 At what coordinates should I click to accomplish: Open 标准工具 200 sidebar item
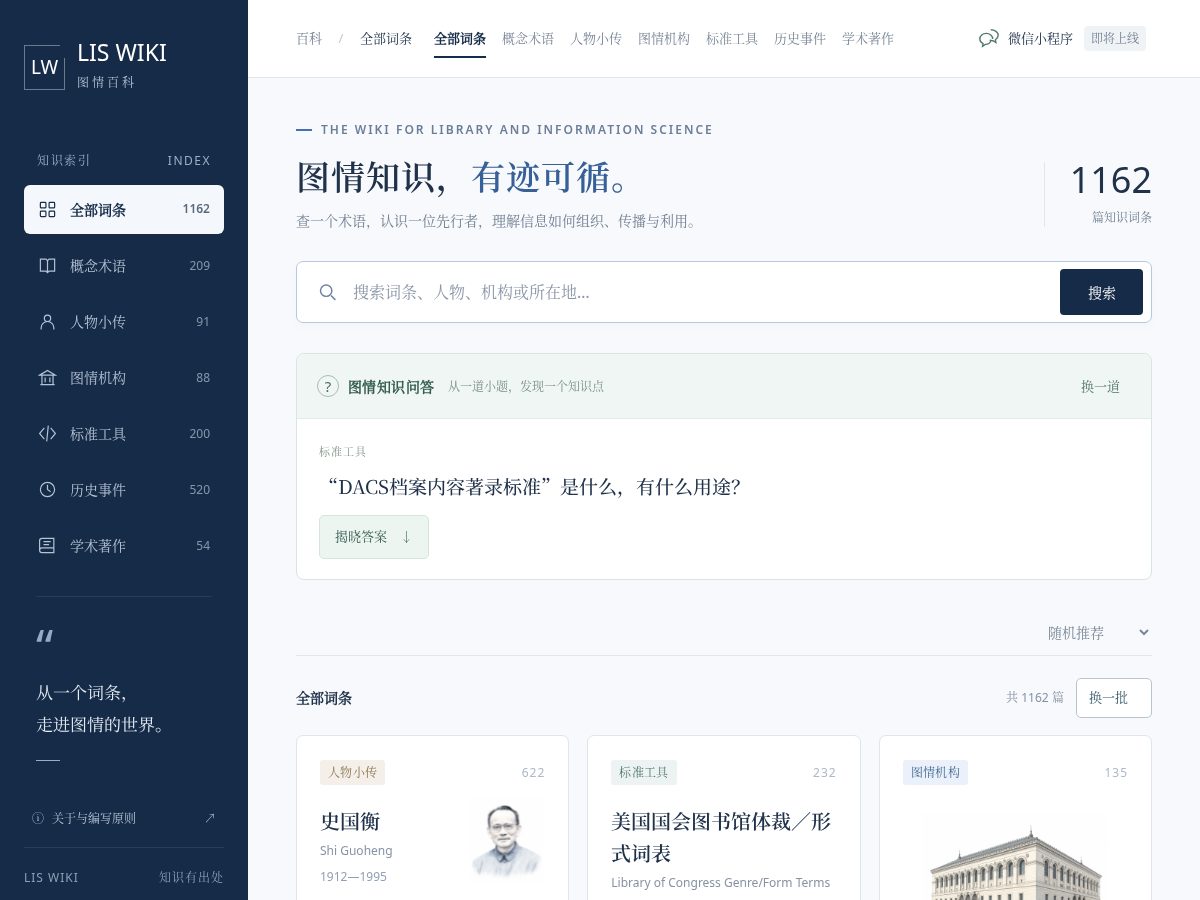coord(124,434)
